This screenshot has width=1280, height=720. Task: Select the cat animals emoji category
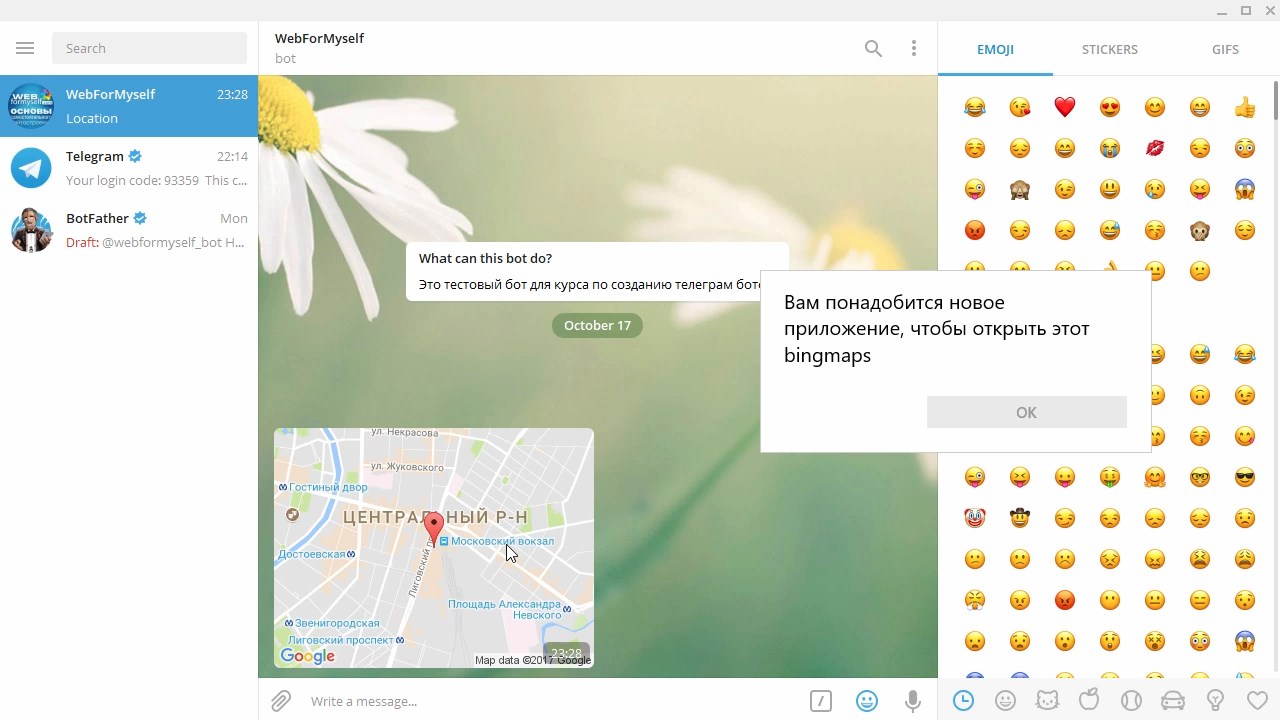[x=1047, y=701]
